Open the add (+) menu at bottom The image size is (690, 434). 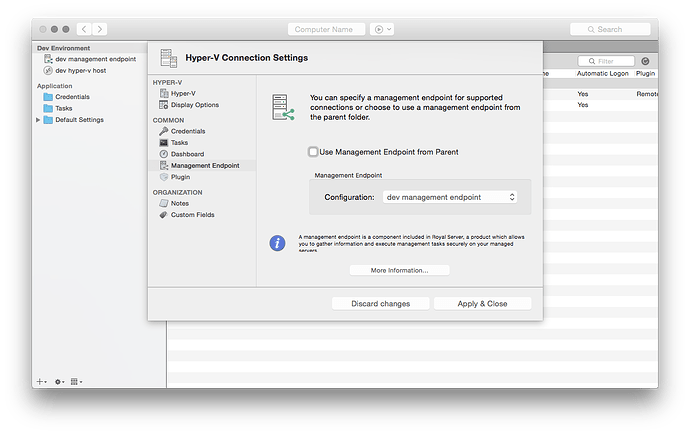41,381
